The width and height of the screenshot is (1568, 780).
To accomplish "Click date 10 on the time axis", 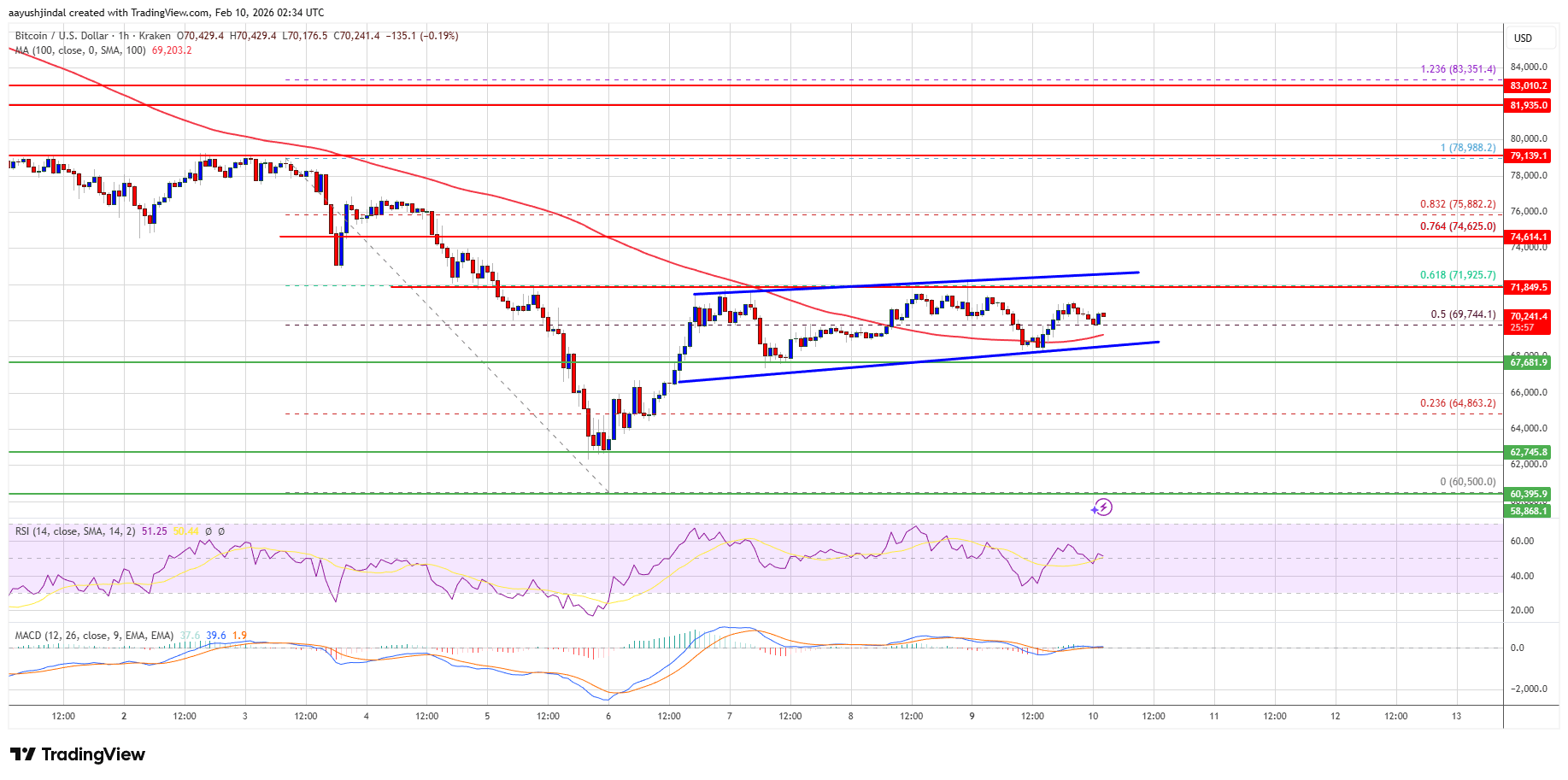I will [x=1093, y=716].
